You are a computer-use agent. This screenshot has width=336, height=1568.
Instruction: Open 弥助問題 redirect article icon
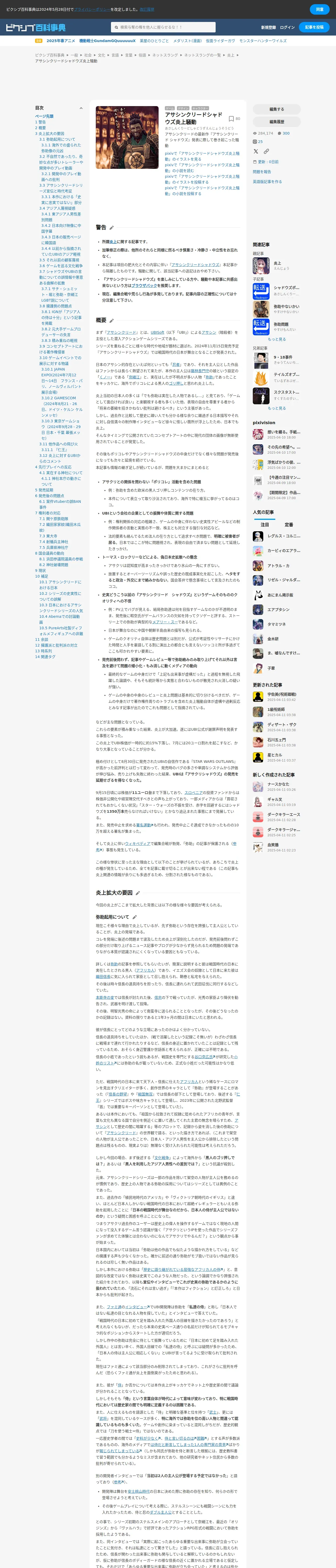click(261, 327)
